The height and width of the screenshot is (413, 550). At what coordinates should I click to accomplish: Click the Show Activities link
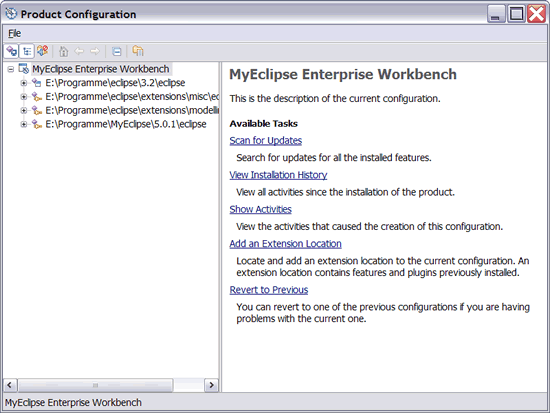tap(260, 209)
